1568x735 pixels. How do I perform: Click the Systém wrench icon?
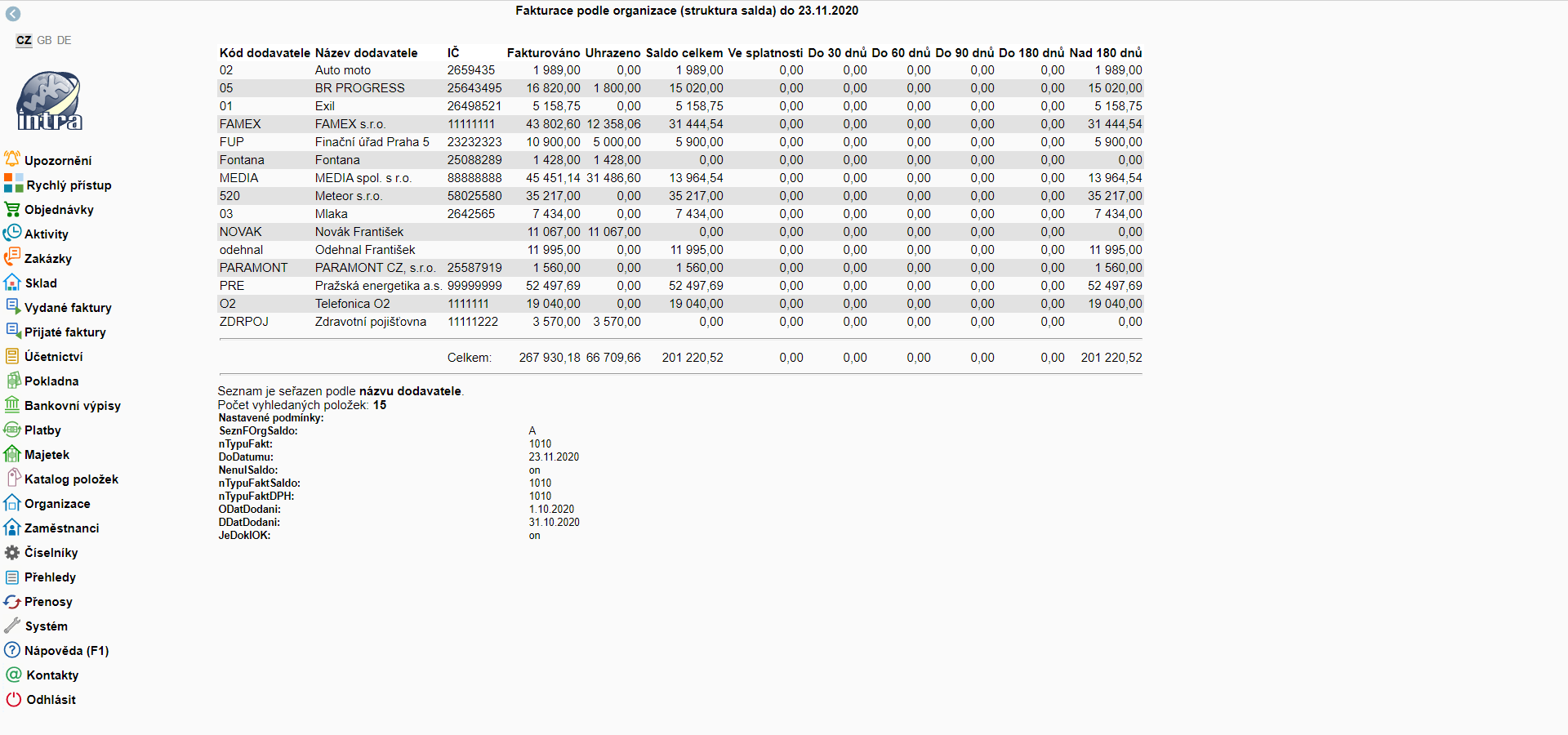[x=12, y=626]
